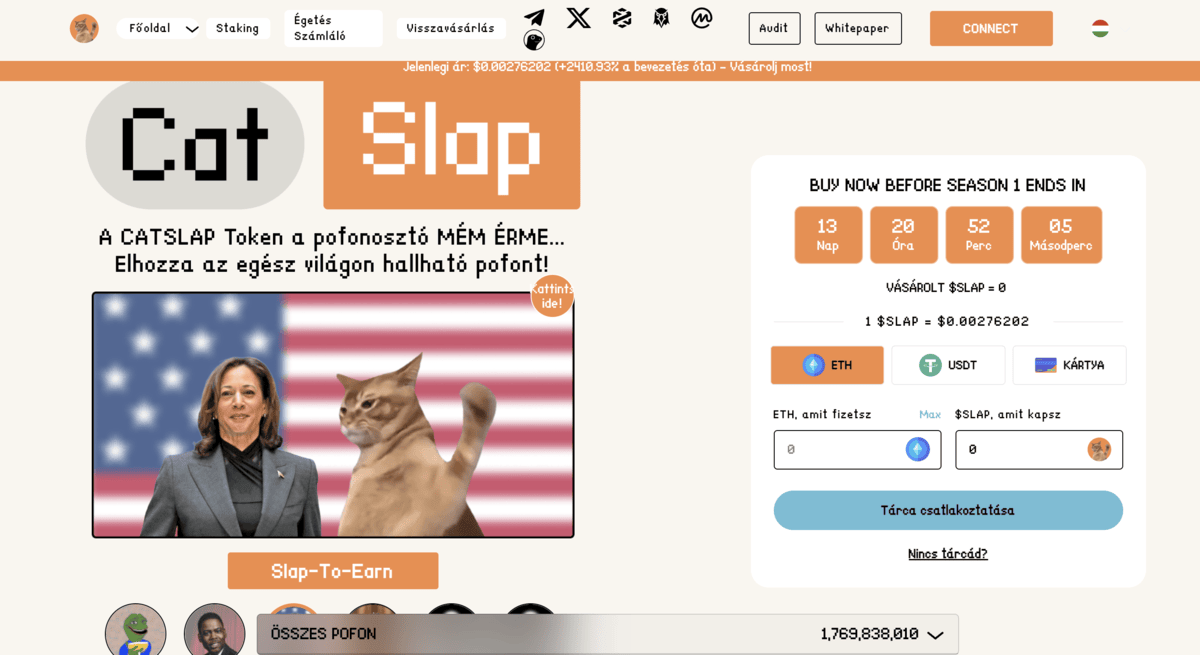Click the Cat Slap logo in header
Screen dimensions: 1200x655
[x=84, y=28]
